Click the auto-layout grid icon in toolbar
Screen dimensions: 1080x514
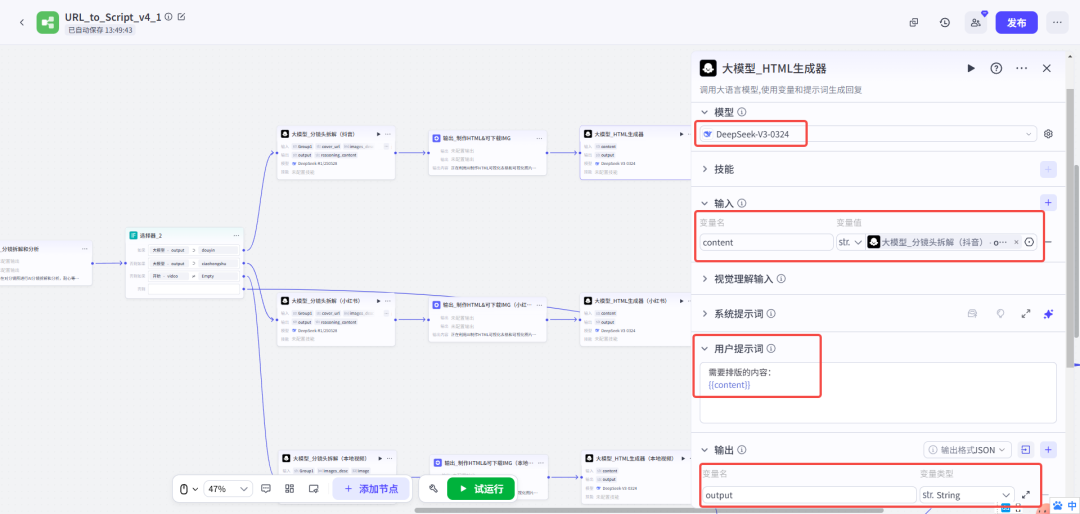(x=289, y=489)
